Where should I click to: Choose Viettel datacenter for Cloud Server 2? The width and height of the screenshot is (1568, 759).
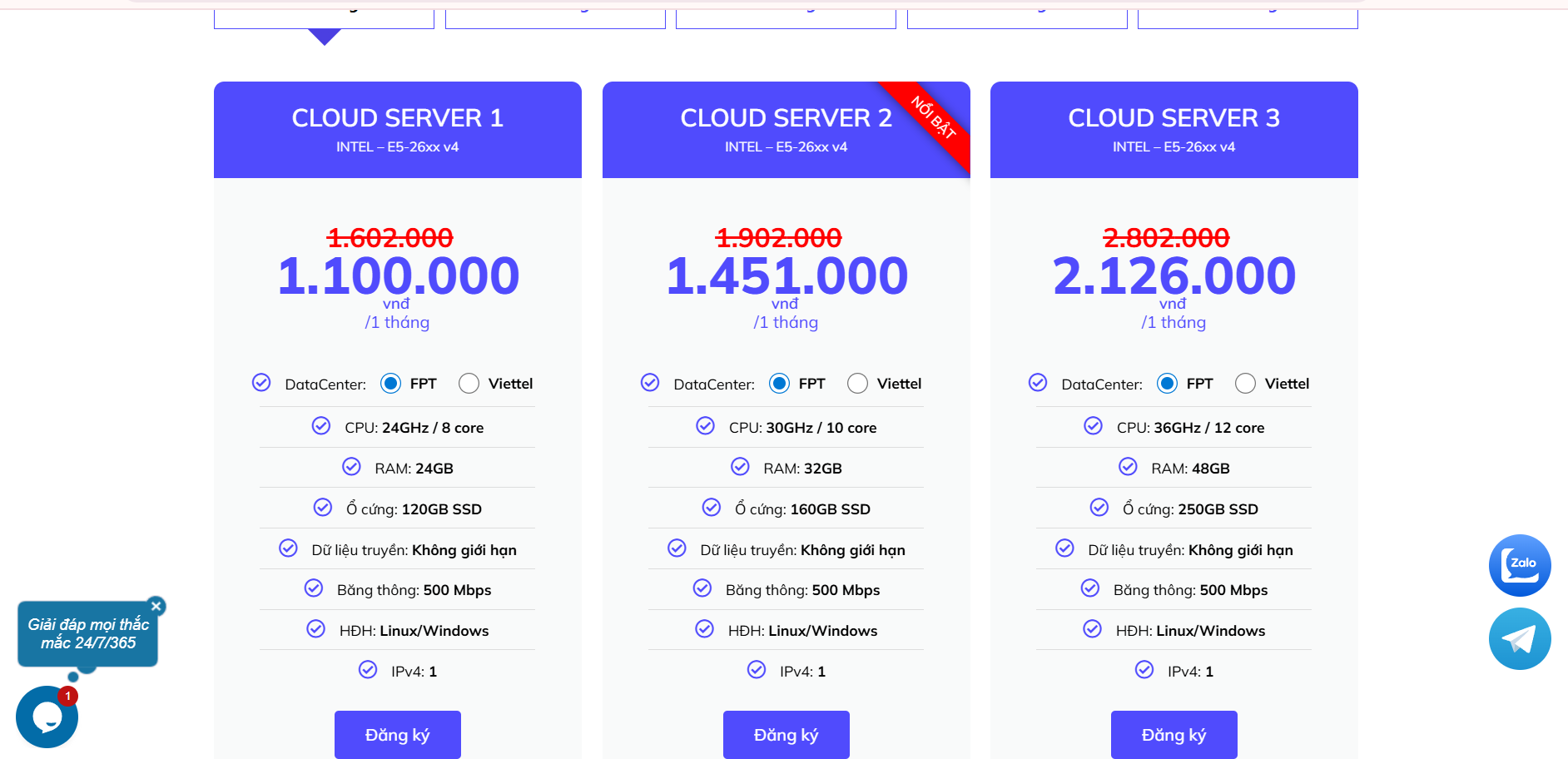[x=857, y=384]
